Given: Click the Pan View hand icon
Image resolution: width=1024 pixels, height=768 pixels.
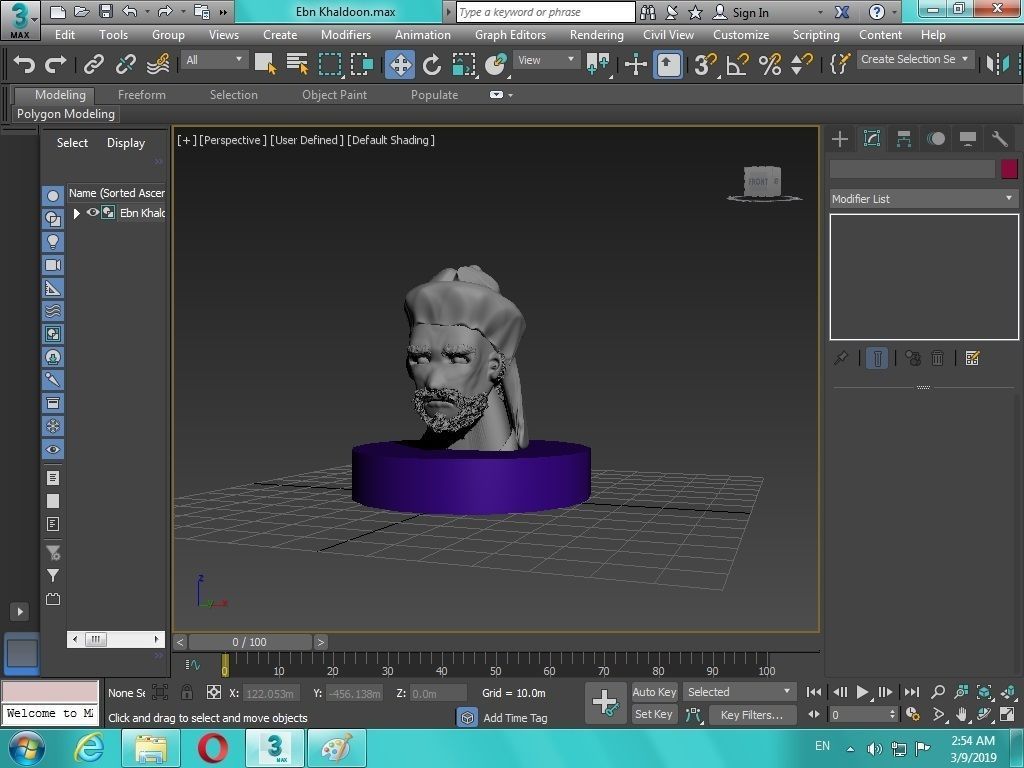Looking at the screenshot, I should (x=961, y=715).
